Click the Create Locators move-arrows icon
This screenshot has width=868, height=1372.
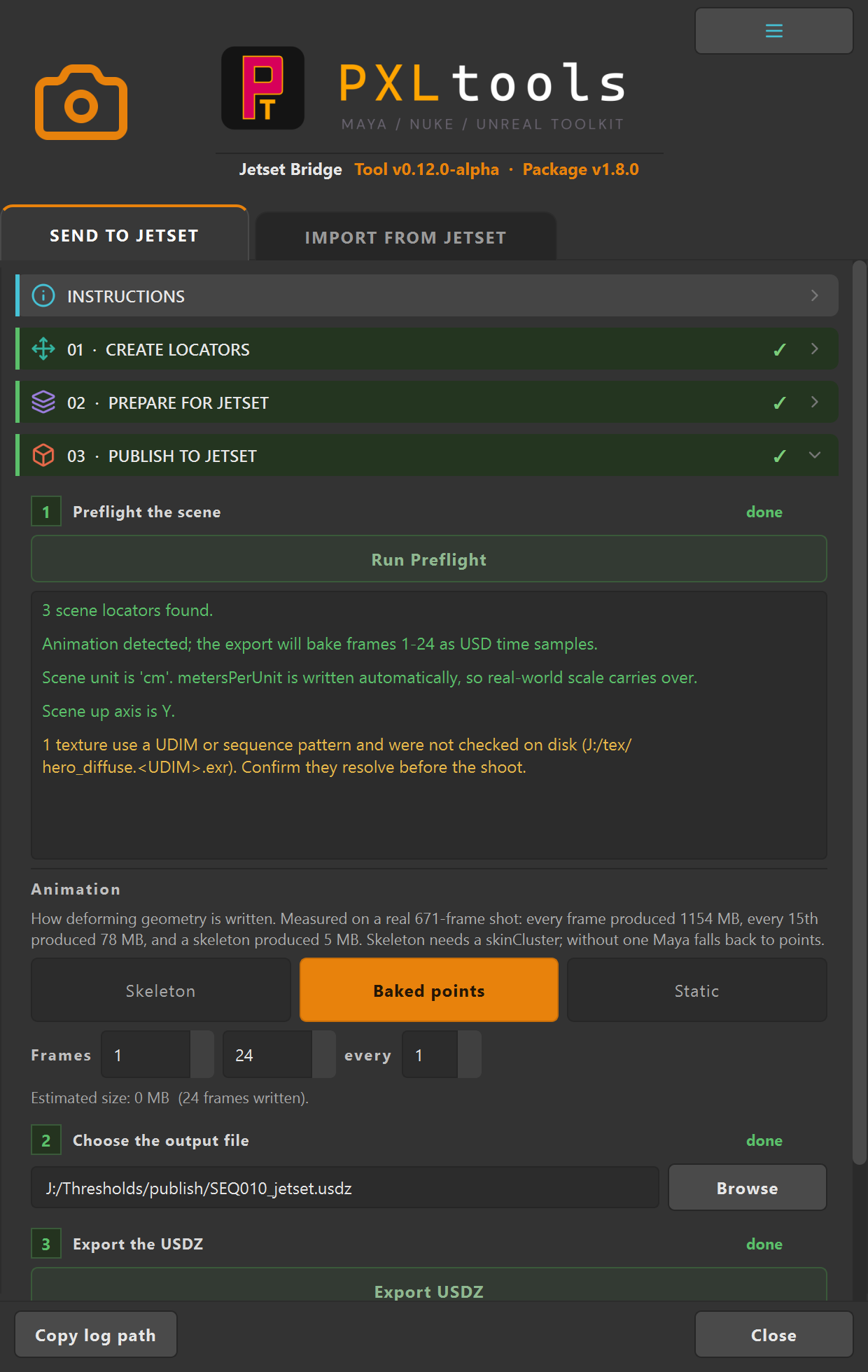pos(43,349)
